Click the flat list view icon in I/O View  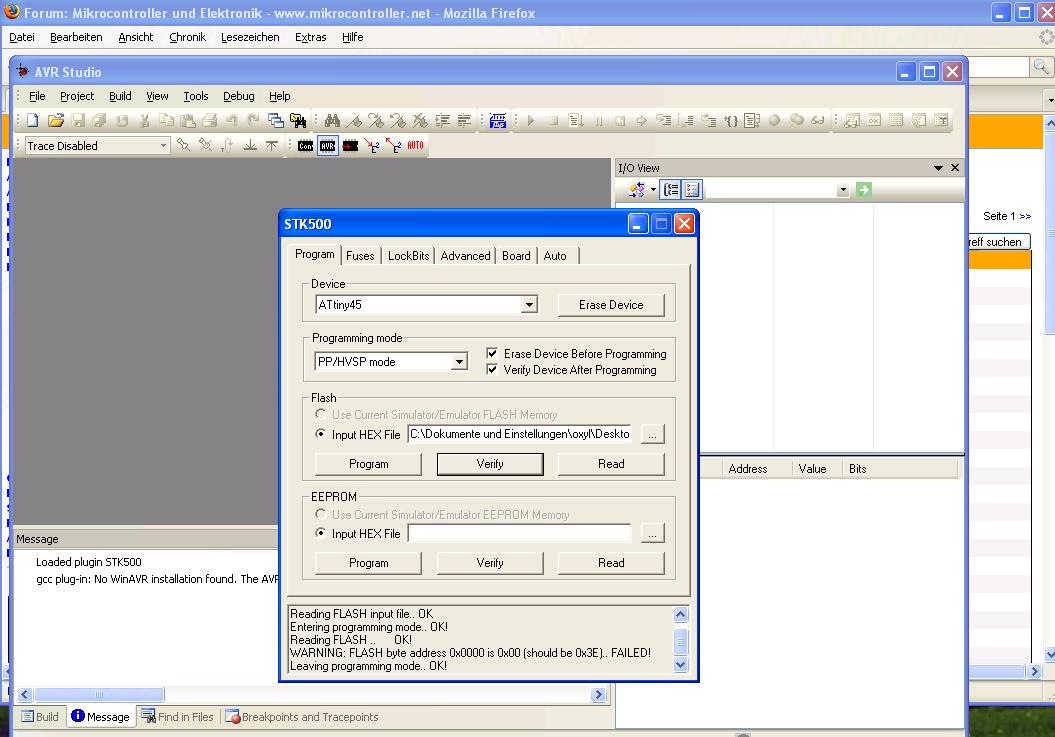[x=692, y=190]
